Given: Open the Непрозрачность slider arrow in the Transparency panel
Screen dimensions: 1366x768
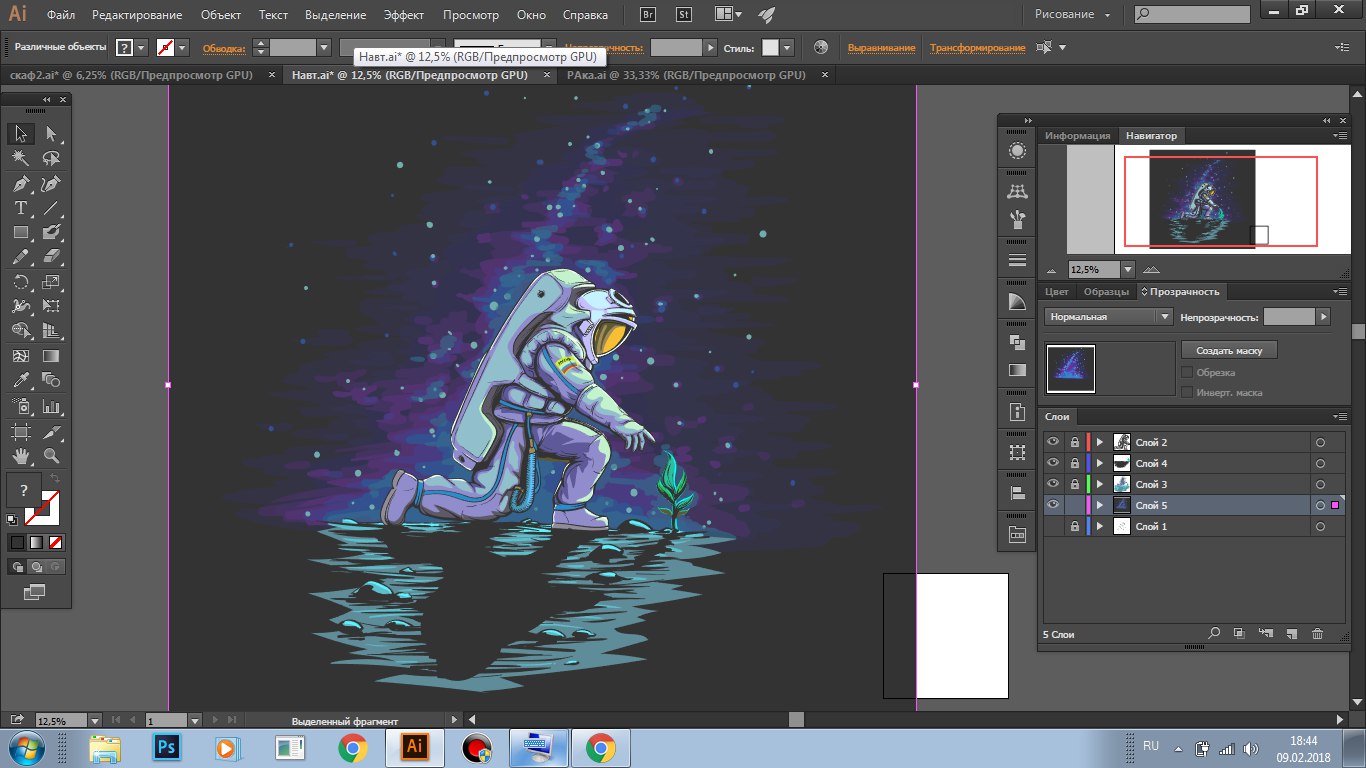Looking at the screenshot, I should pos(1324,316).
